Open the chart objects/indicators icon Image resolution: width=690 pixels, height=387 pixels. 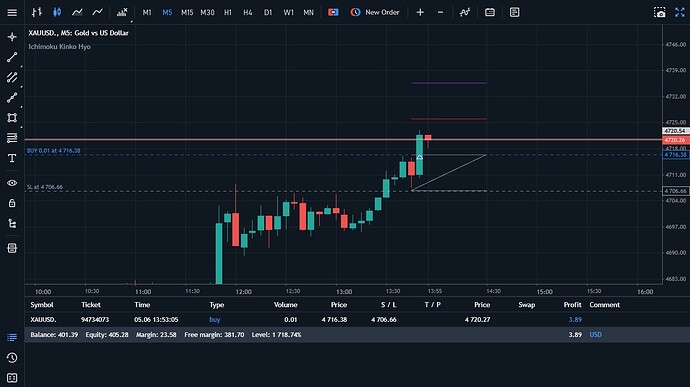click(x=465, y=12)
